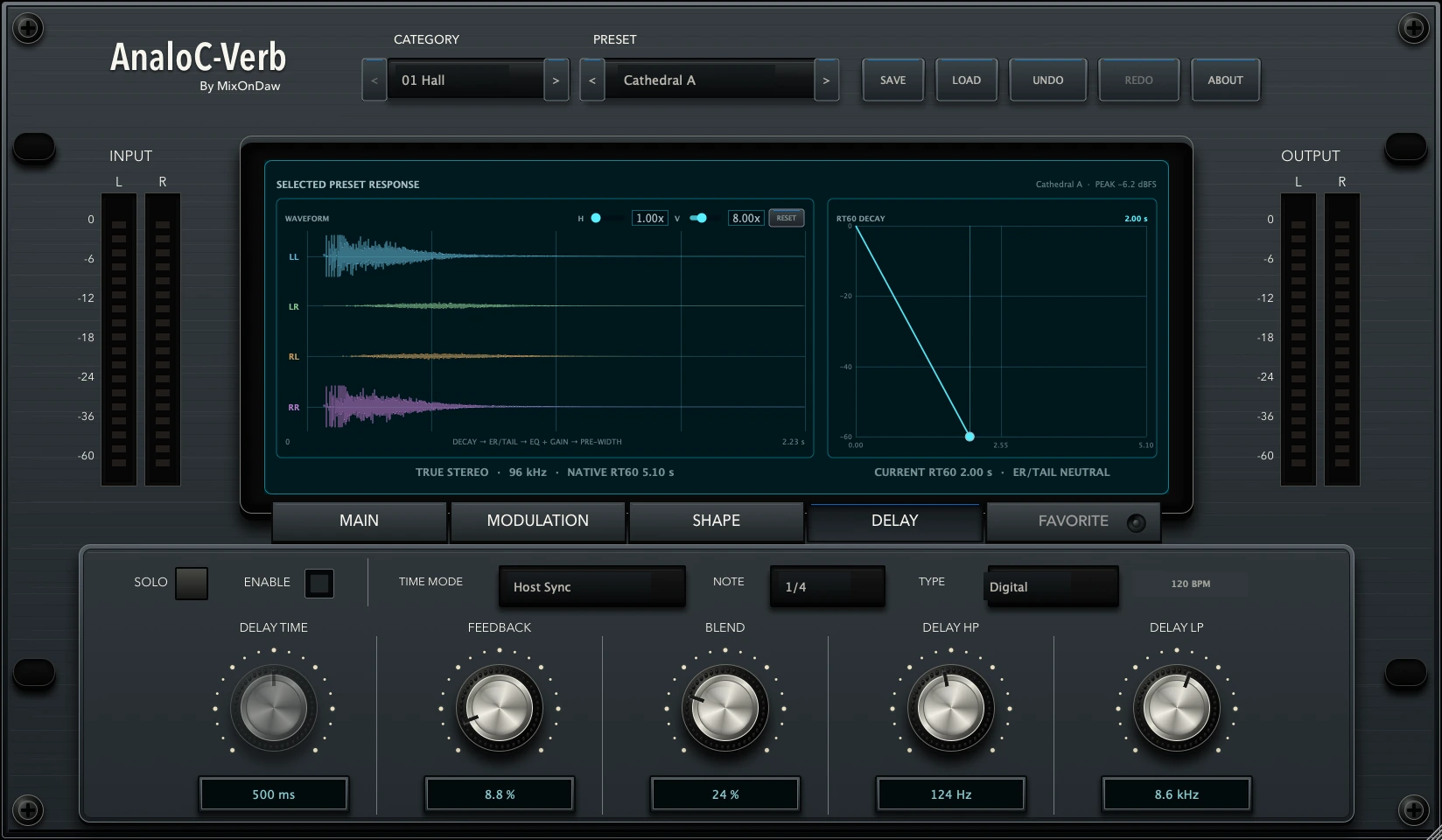This screenshot has width=1442, height=840.
Task: Click the 1.00x horizontal zoom value
Action: (x=650, y=218)
